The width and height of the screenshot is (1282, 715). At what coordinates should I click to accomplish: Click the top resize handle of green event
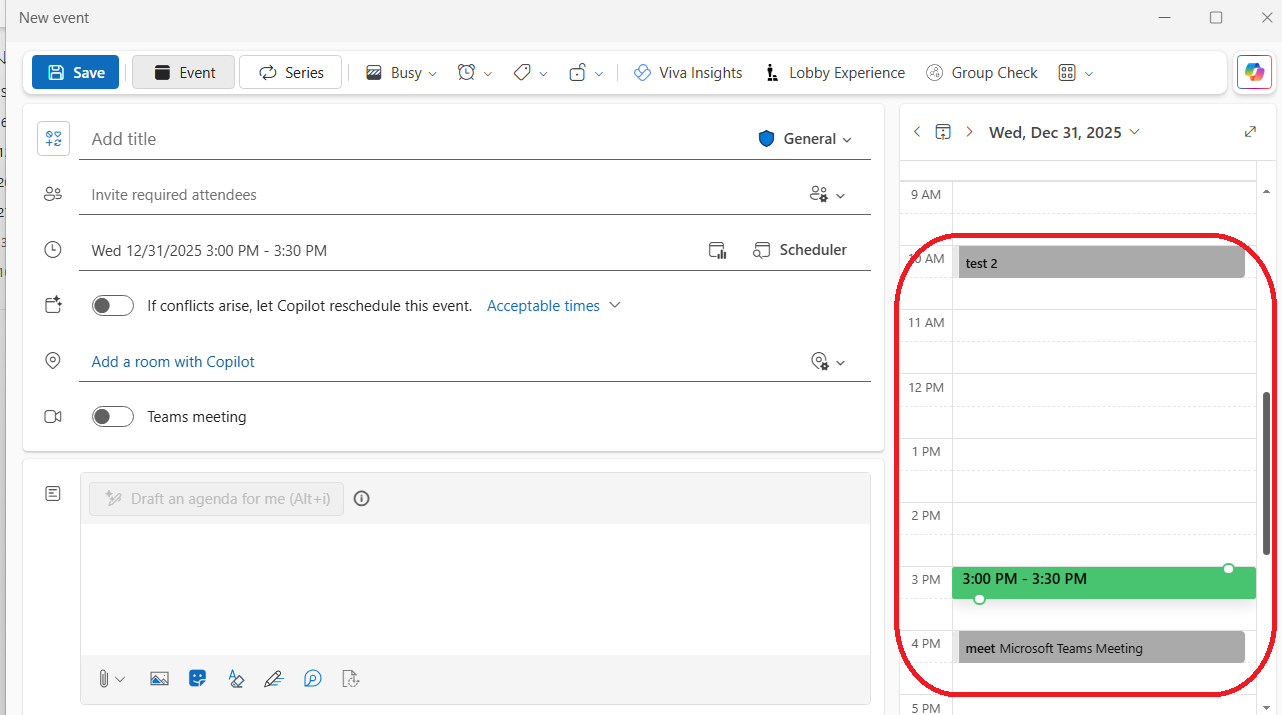tap(1228, 568)
